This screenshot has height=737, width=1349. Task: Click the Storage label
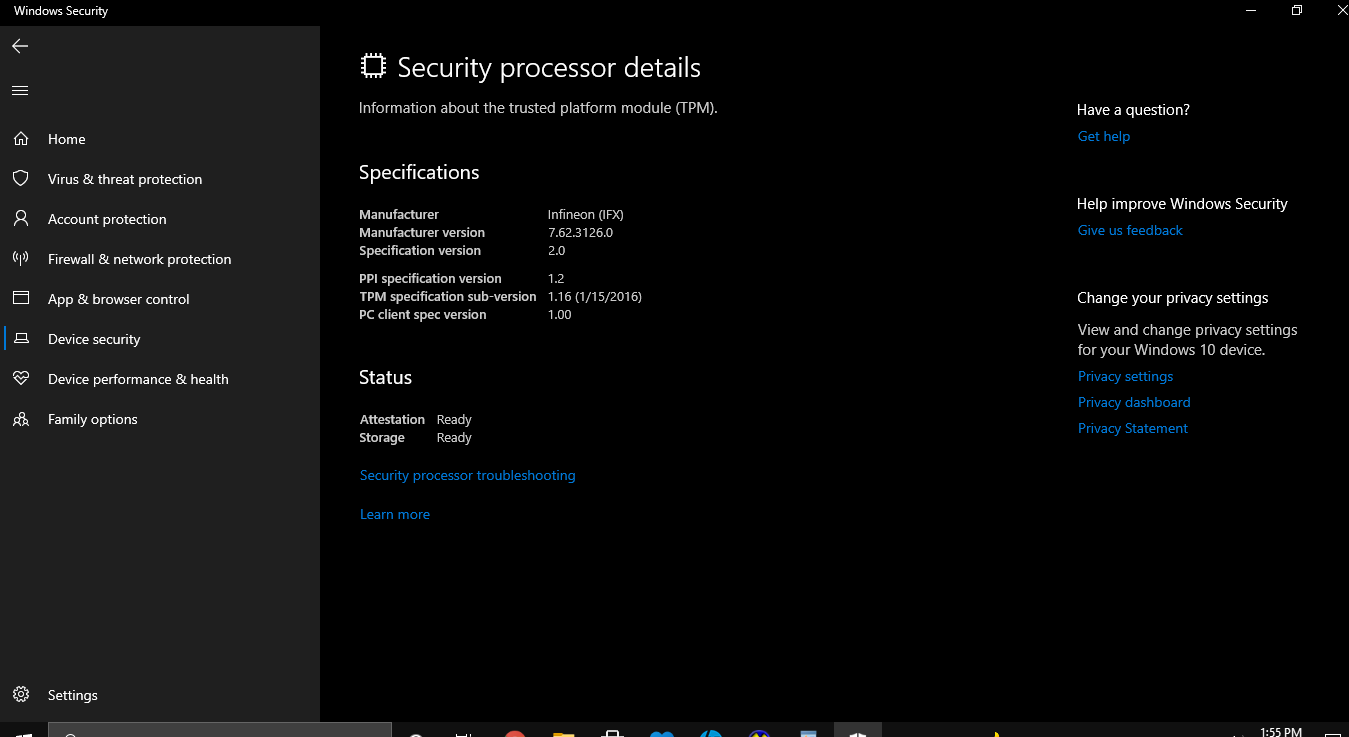382,437
